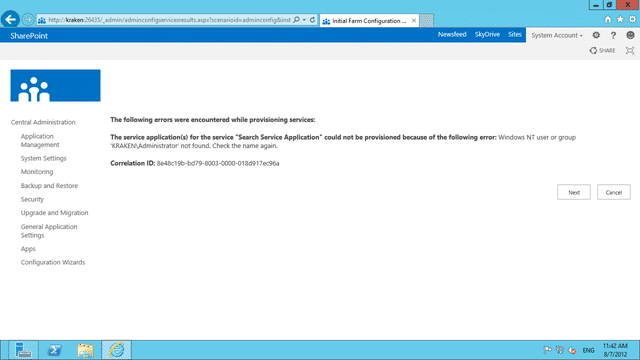Click the Next button

click(573, 192)
